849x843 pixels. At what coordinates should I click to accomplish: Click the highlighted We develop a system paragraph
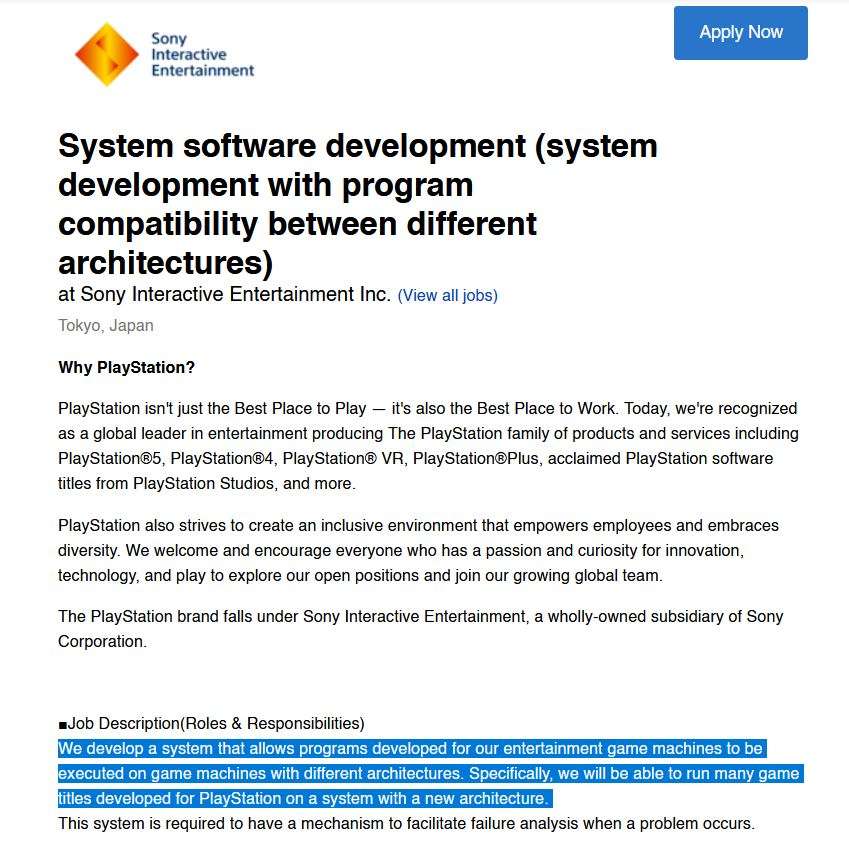pyautogui.click(x=430, y=773)
